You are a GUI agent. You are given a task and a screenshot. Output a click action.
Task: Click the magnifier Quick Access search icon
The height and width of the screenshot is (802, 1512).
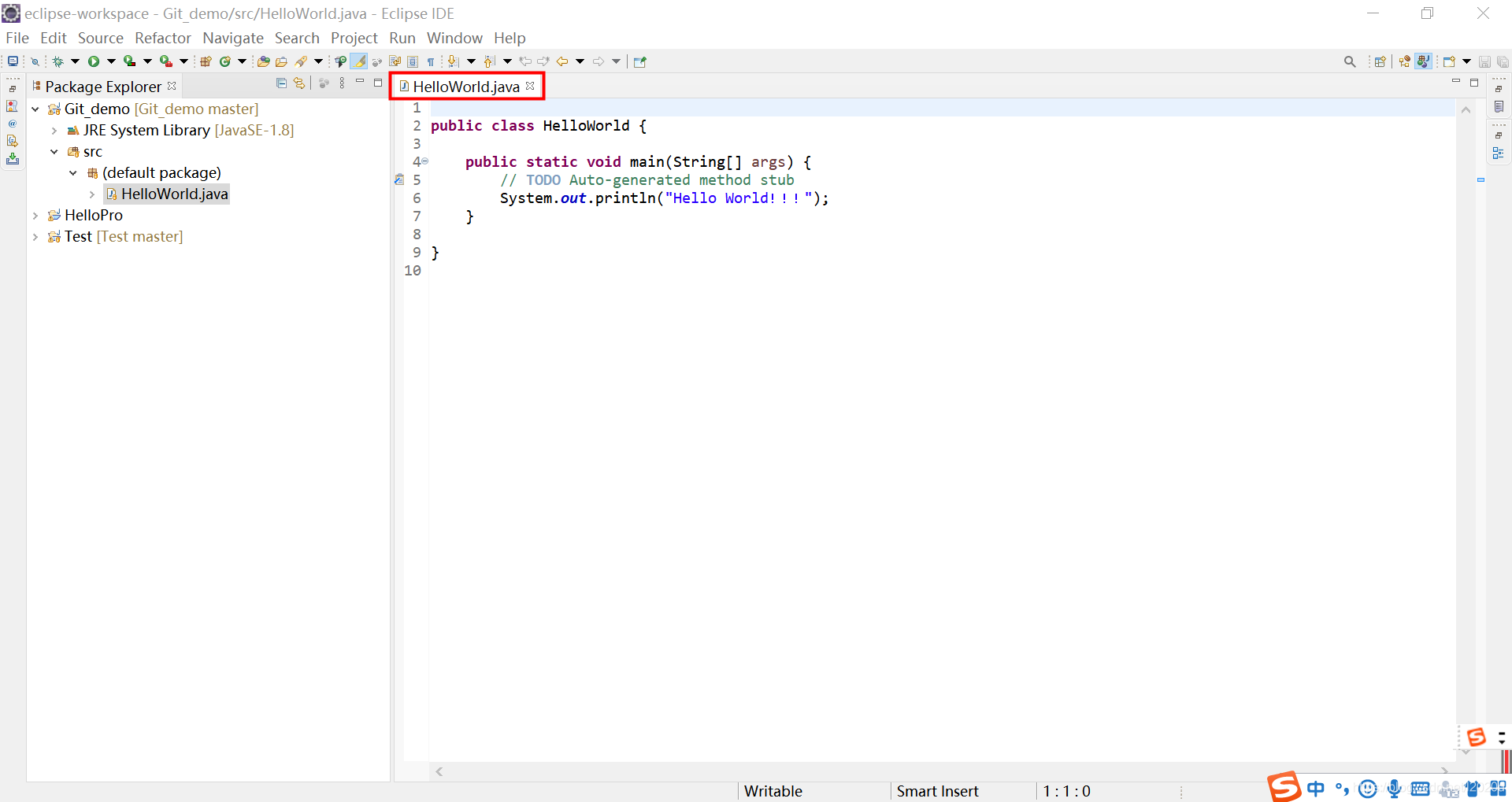click(x=1350, y=61)
